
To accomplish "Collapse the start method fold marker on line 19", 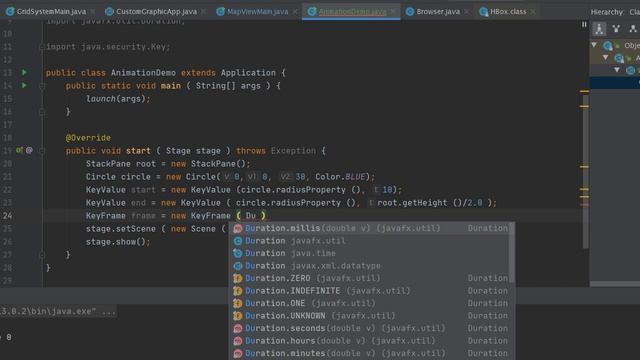I will pyautogui.click(x=42, y=151).
